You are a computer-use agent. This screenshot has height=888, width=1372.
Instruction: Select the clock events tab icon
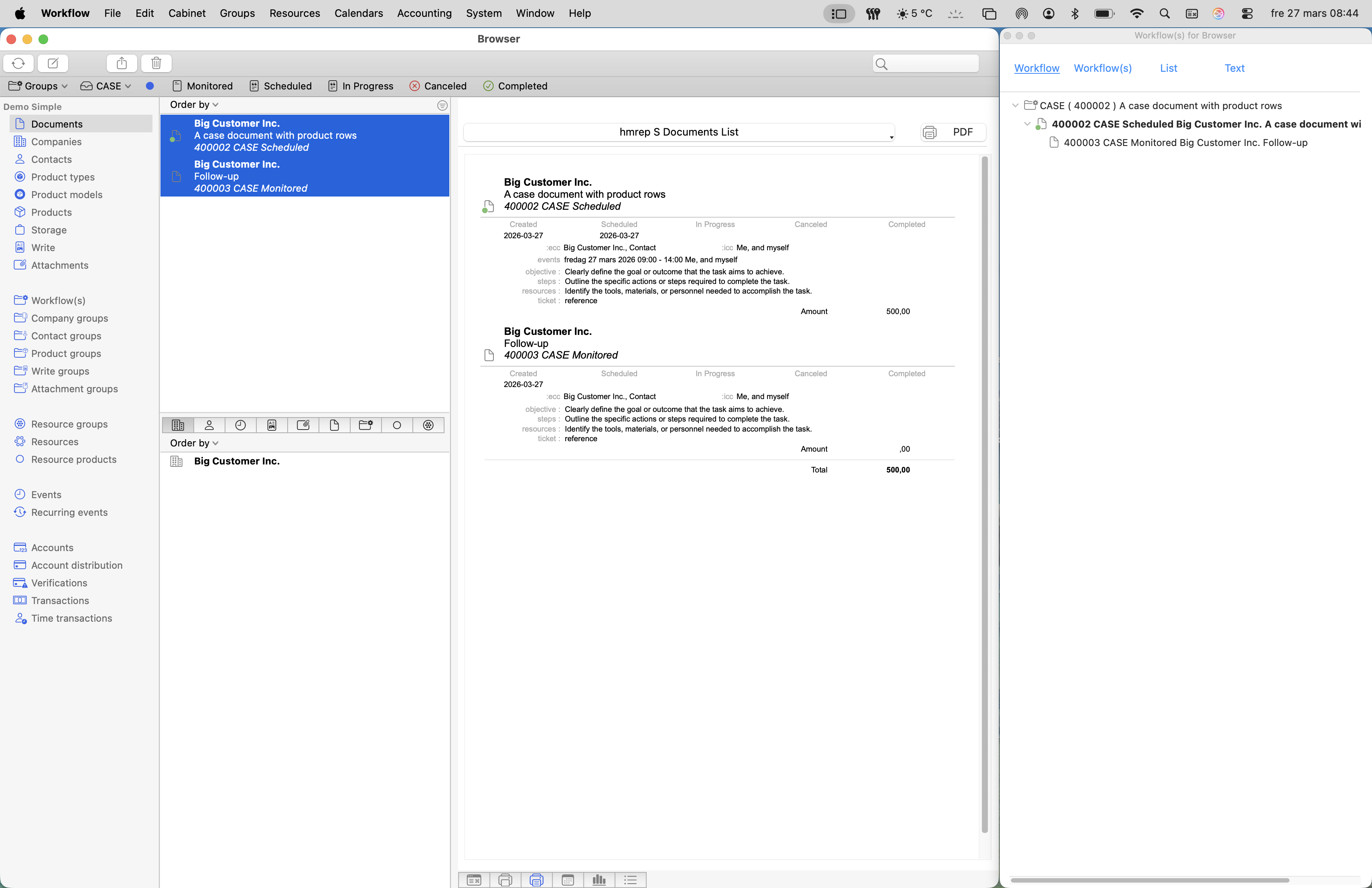(240, 425)
